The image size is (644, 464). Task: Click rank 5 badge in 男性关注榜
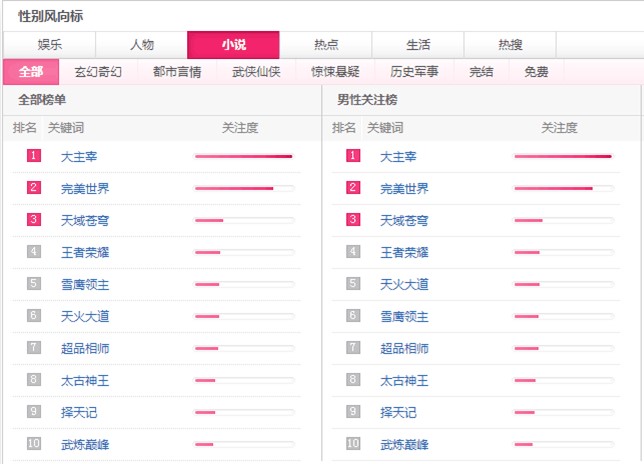click(x=353, y=283)
